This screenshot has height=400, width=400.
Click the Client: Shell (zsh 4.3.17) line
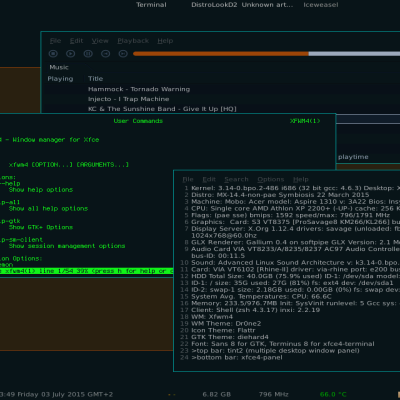(255, 310)
